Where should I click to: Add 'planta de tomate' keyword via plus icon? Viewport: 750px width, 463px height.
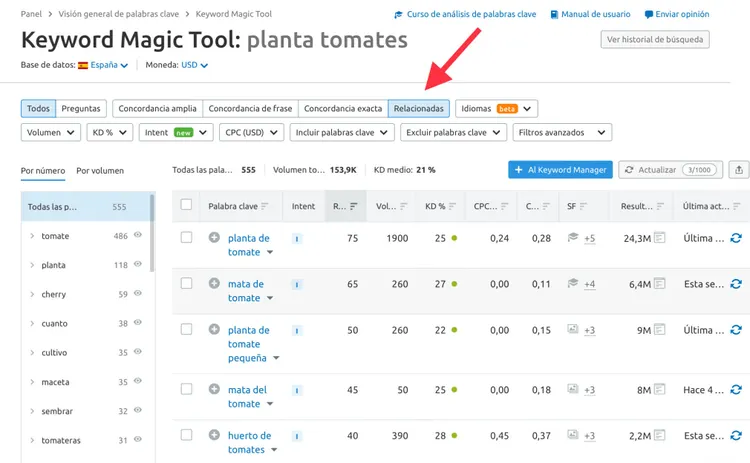(214, 237)
